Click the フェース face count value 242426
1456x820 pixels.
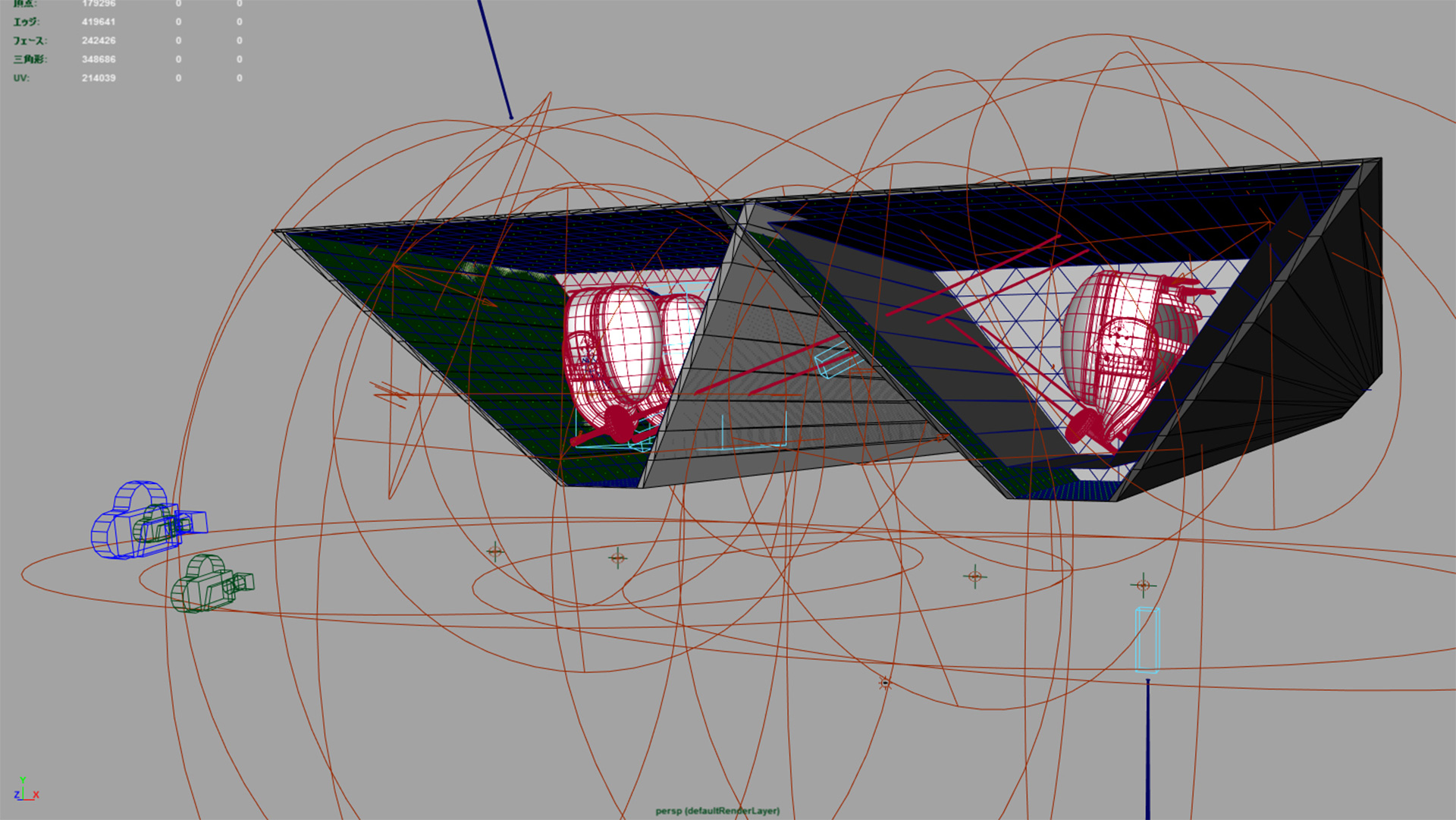click(x=99, y=41)
